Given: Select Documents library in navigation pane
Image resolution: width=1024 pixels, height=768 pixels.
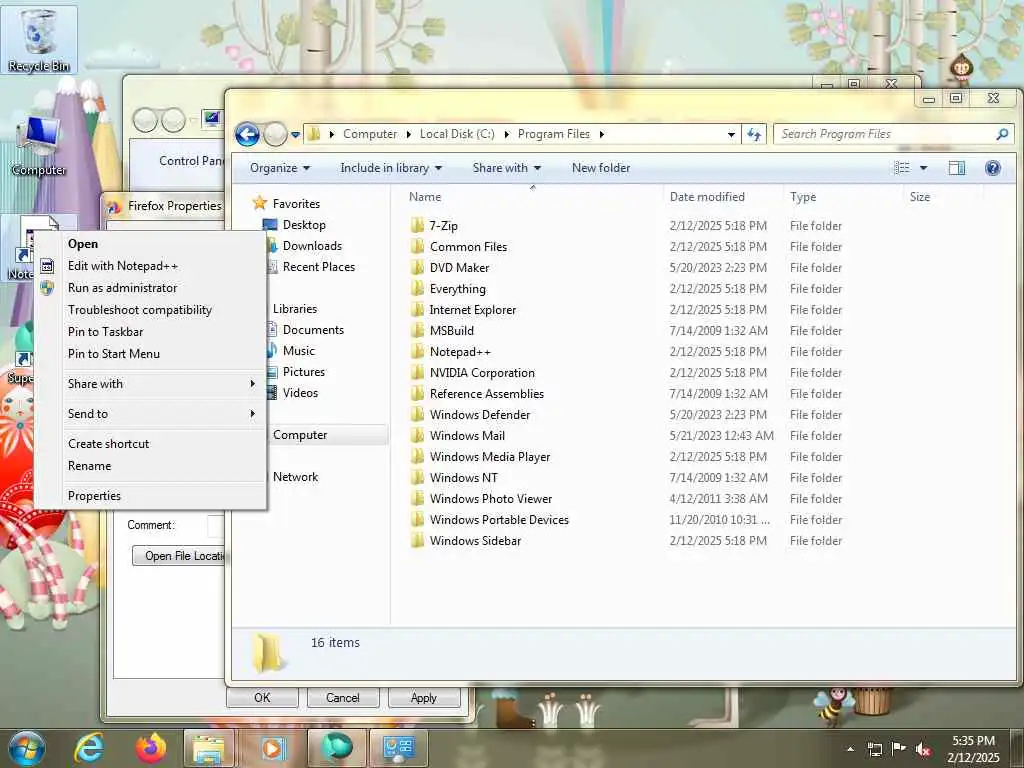Looking at the screenshot, I should (313, 330).
